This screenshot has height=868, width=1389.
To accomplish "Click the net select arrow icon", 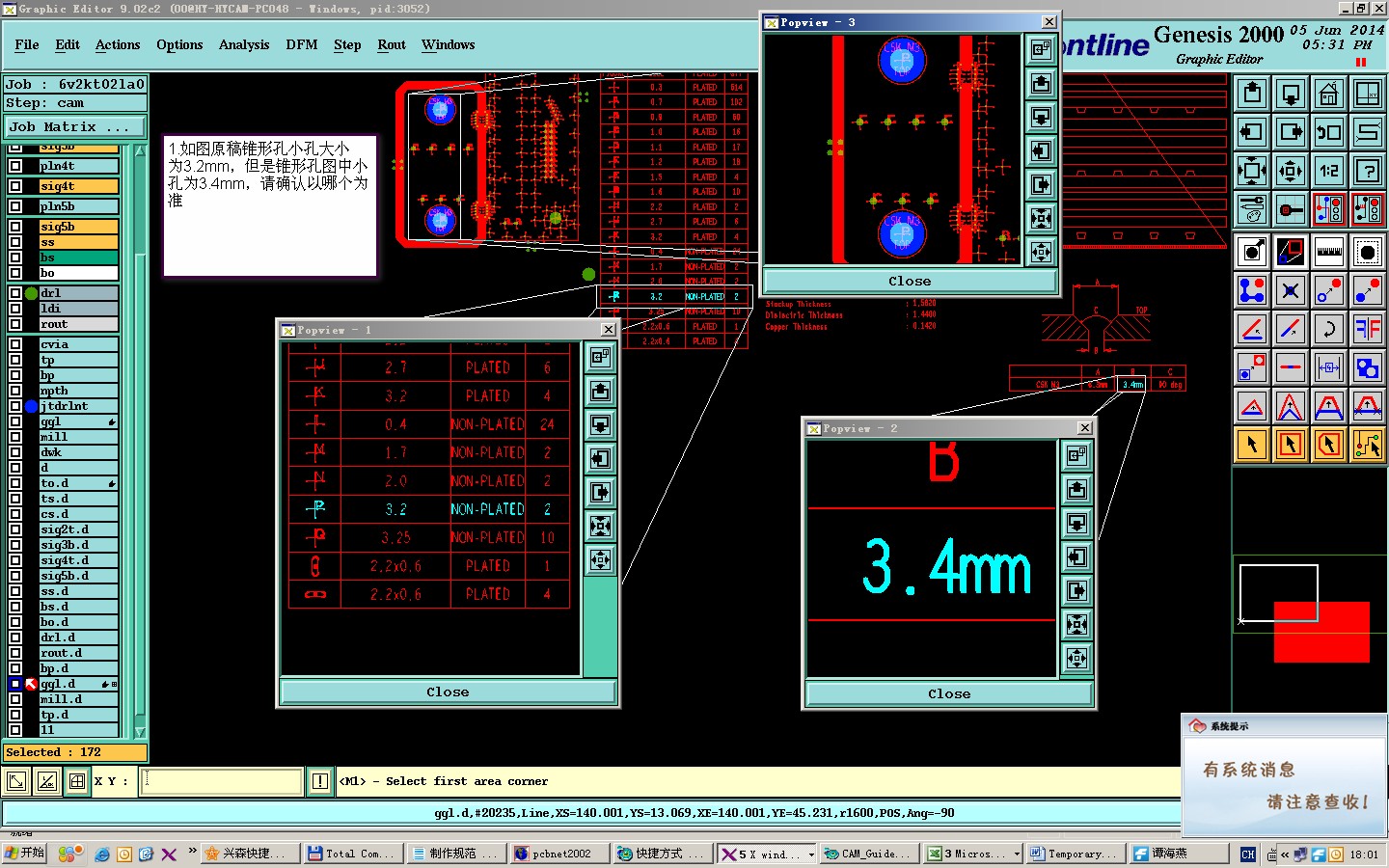I will (x=1368, y=445).
